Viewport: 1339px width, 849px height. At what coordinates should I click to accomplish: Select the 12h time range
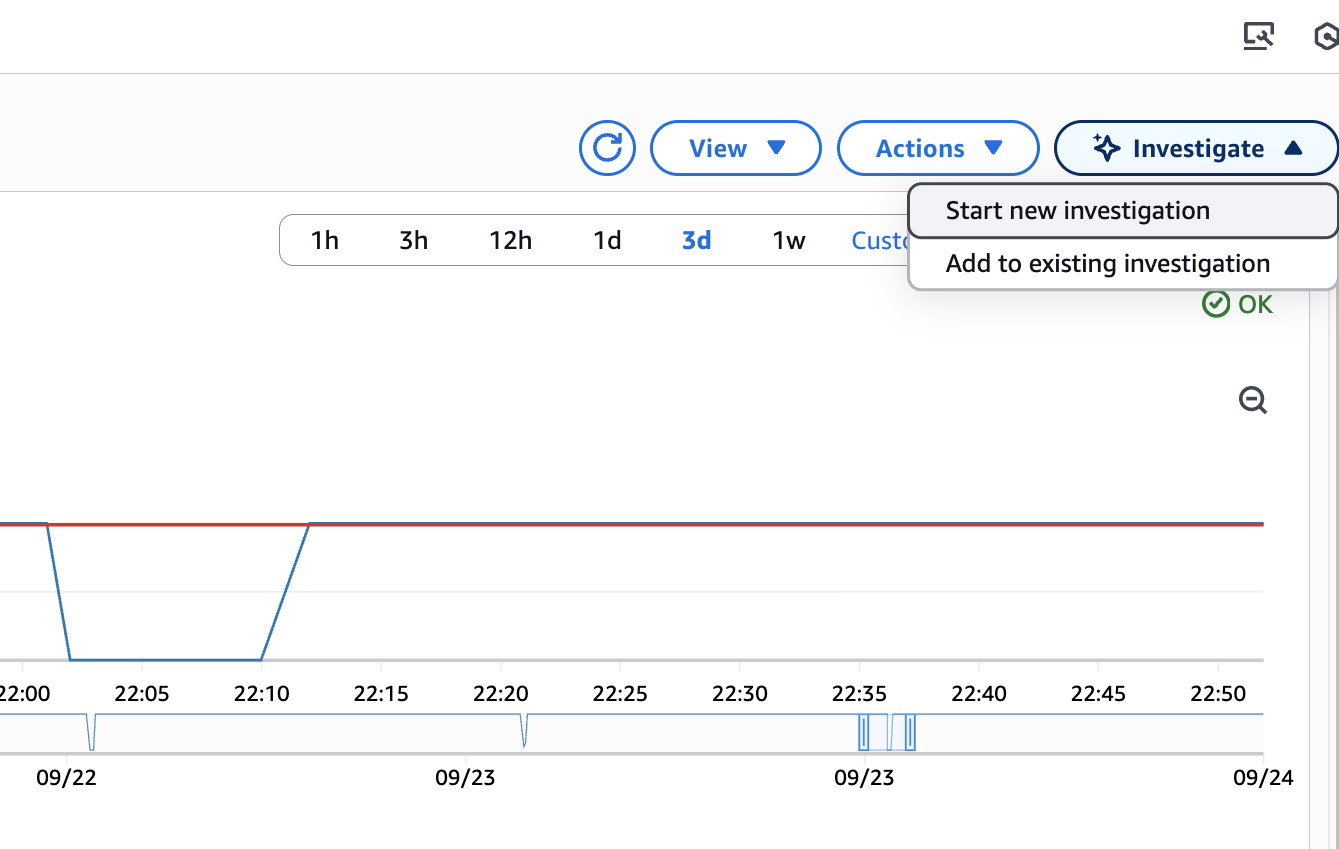click(510, 240)
